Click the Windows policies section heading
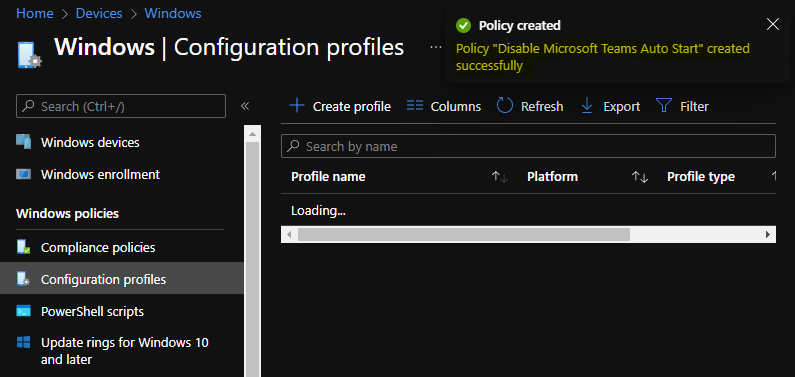This screenshot has height=377, width=795. pyautogui.click(x=67, y=213)
